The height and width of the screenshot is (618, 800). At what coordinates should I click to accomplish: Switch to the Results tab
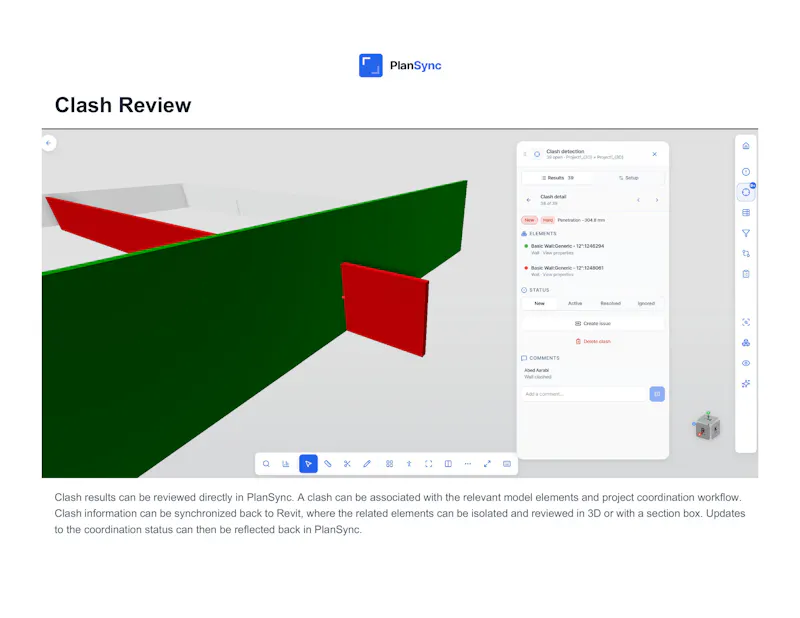558,178
